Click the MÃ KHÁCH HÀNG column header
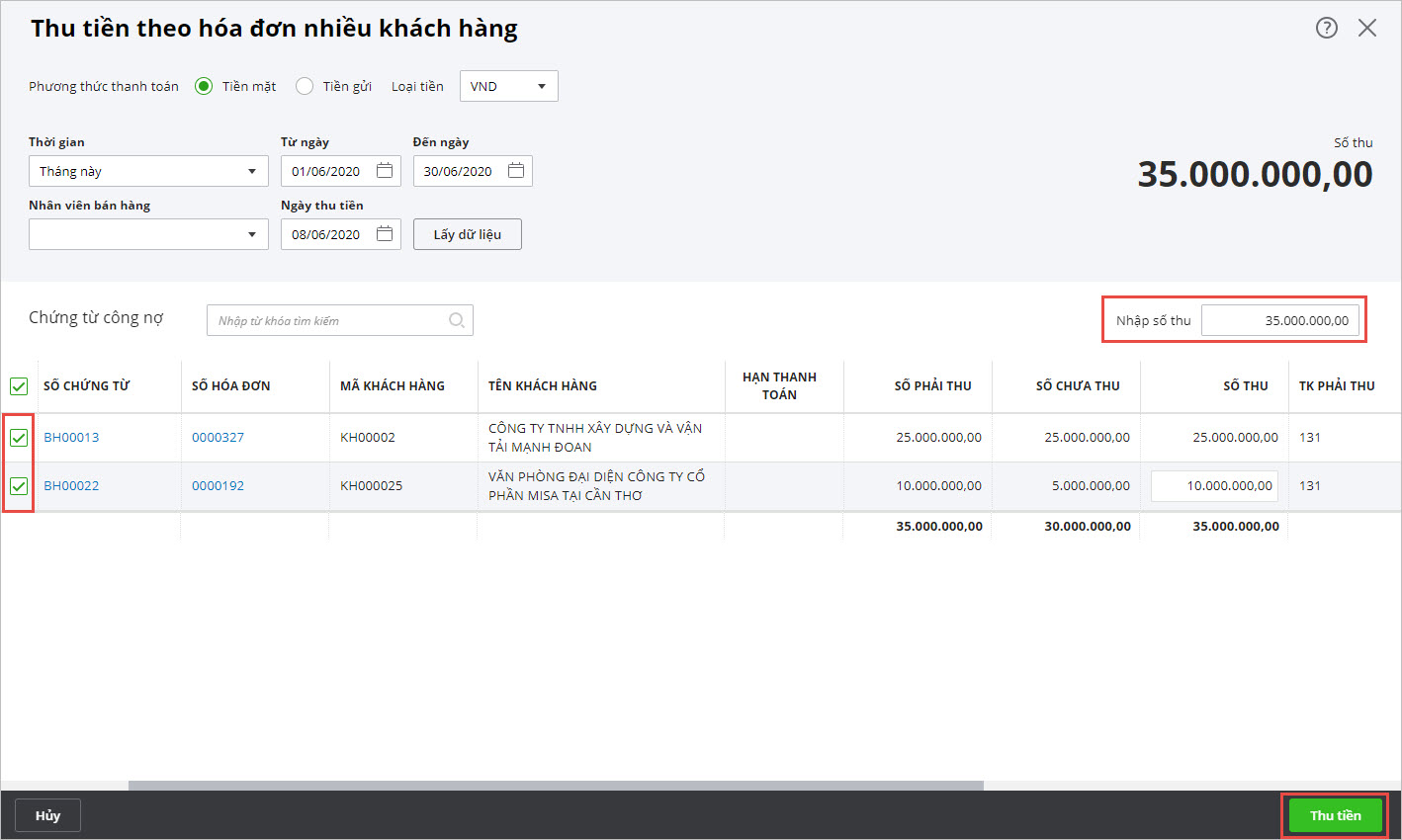 click(393, 385)
